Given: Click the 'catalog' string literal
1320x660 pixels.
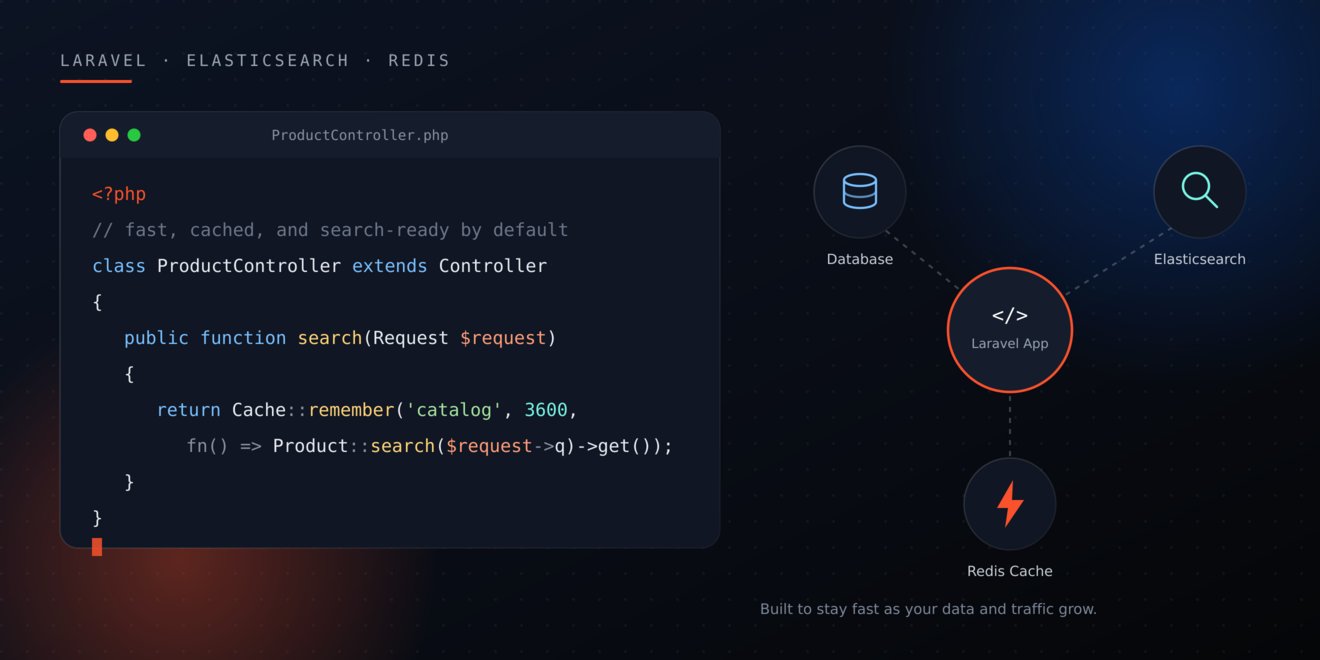Looking at the screenshot, I should pyautogui.click(x=453, y=410).
